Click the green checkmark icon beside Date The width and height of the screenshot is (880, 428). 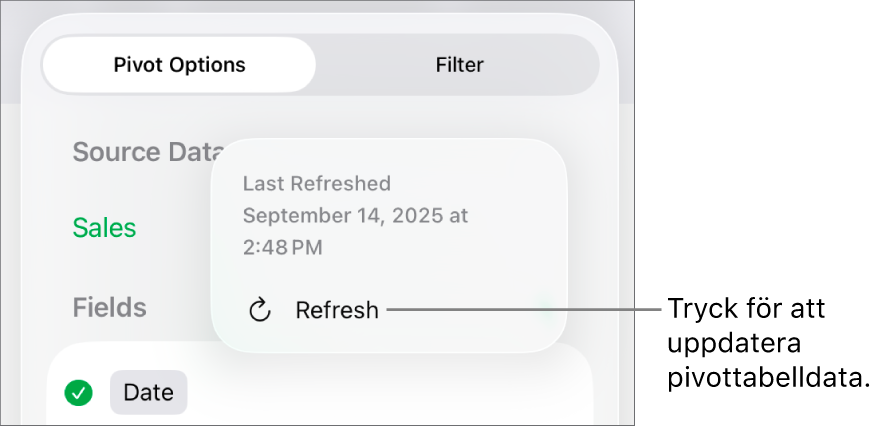pyautogui.click(x=79, y=393)
